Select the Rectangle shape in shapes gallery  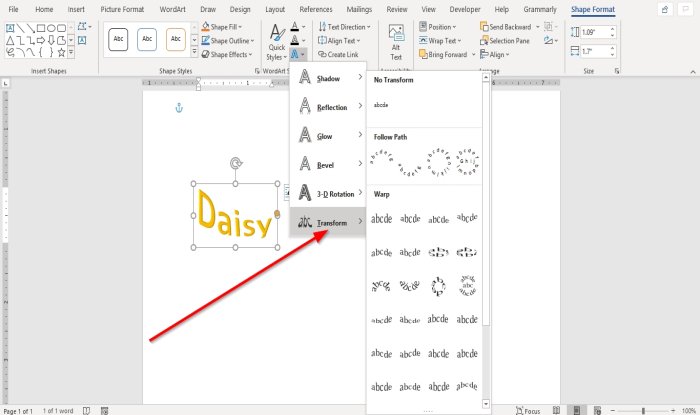pos(41,28)
